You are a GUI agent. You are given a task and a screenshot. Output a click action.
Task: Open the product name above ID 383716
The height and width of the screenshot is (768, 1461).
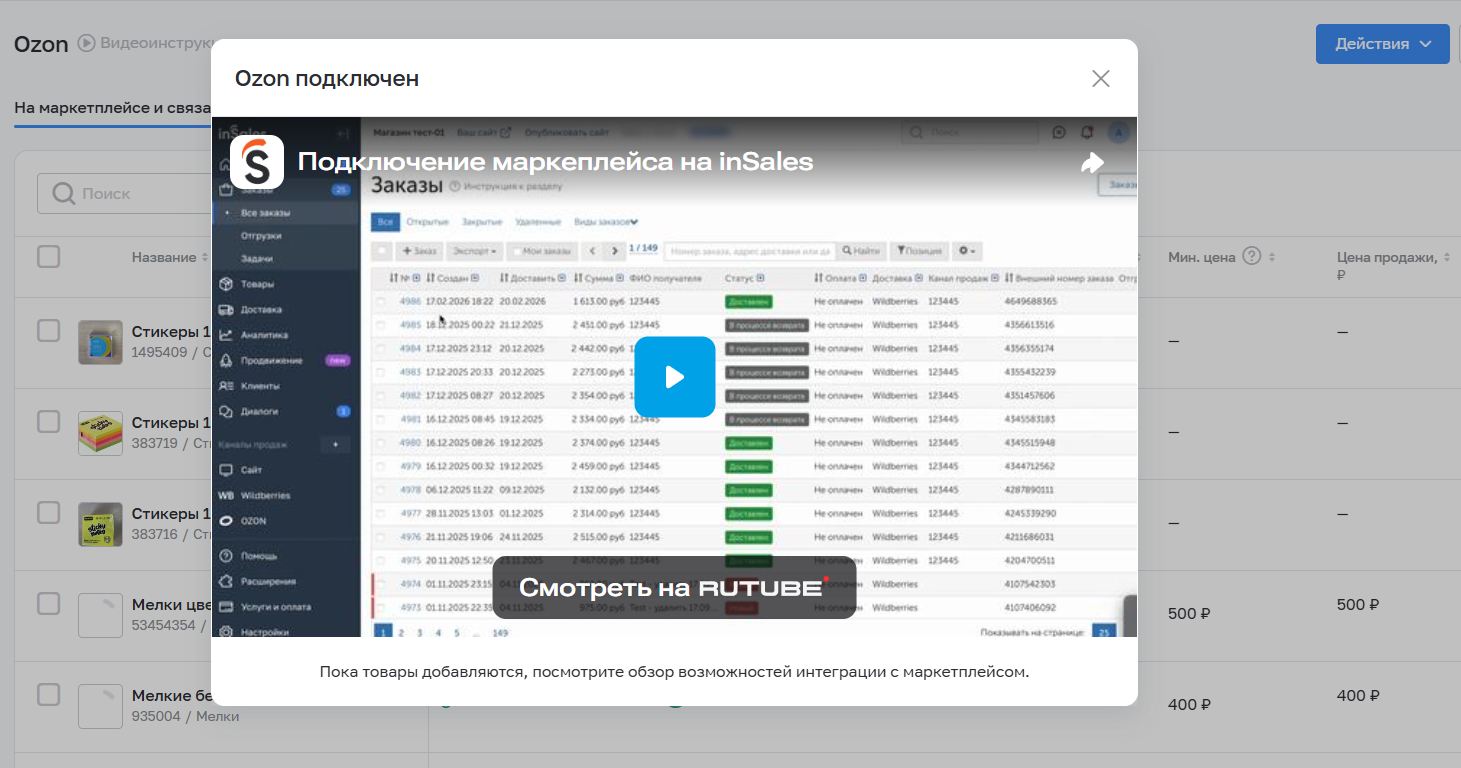pos(171,514)
